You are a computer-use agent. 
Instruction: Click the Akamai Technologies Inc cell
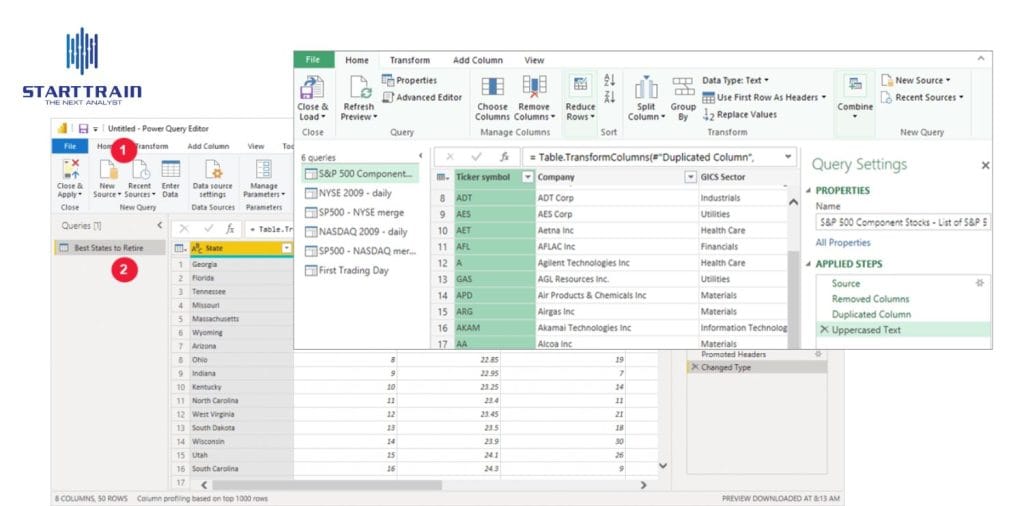point(616,328)
